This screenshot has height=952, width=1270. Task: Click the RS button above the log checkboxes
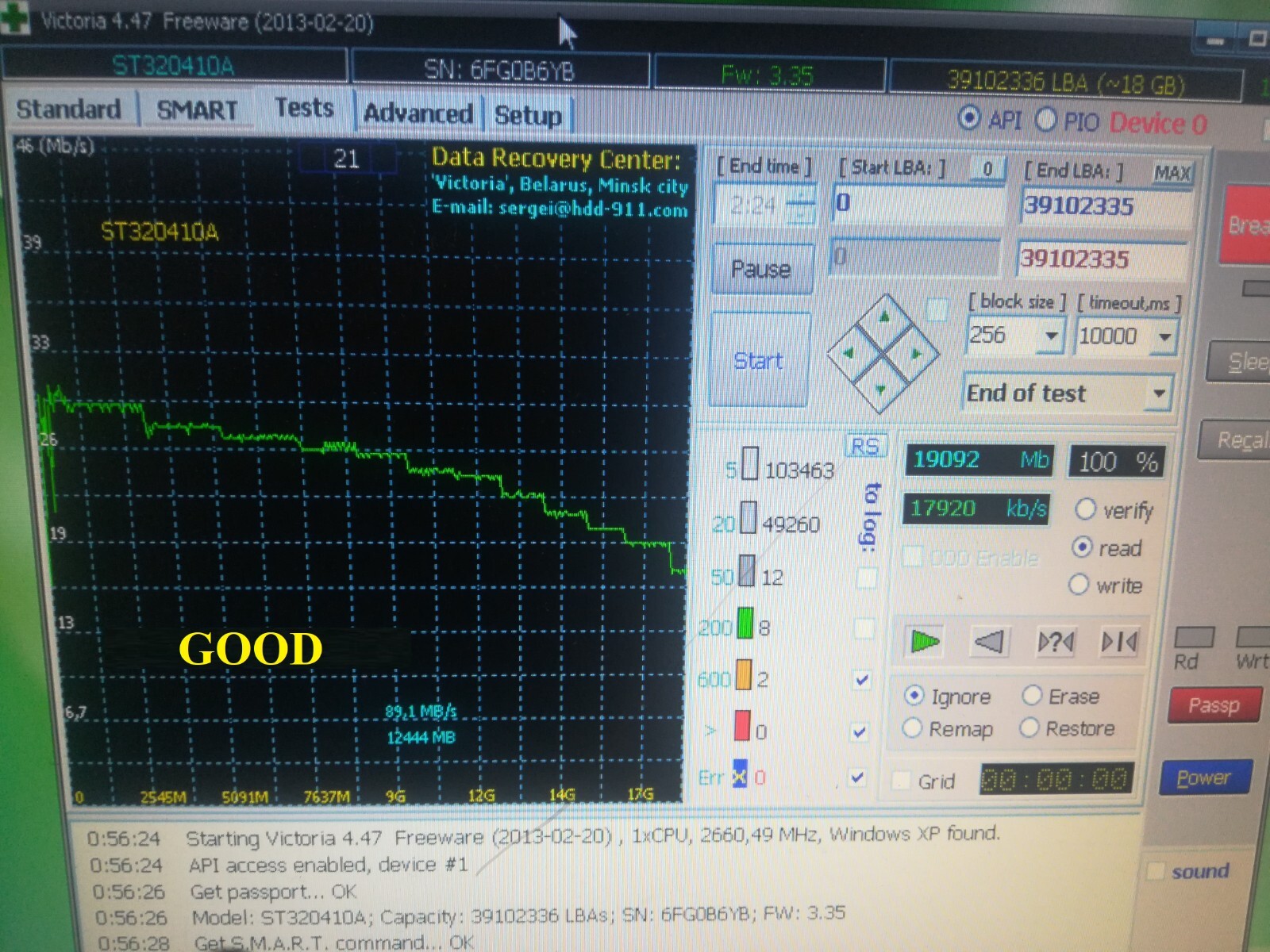click(864, 447)
